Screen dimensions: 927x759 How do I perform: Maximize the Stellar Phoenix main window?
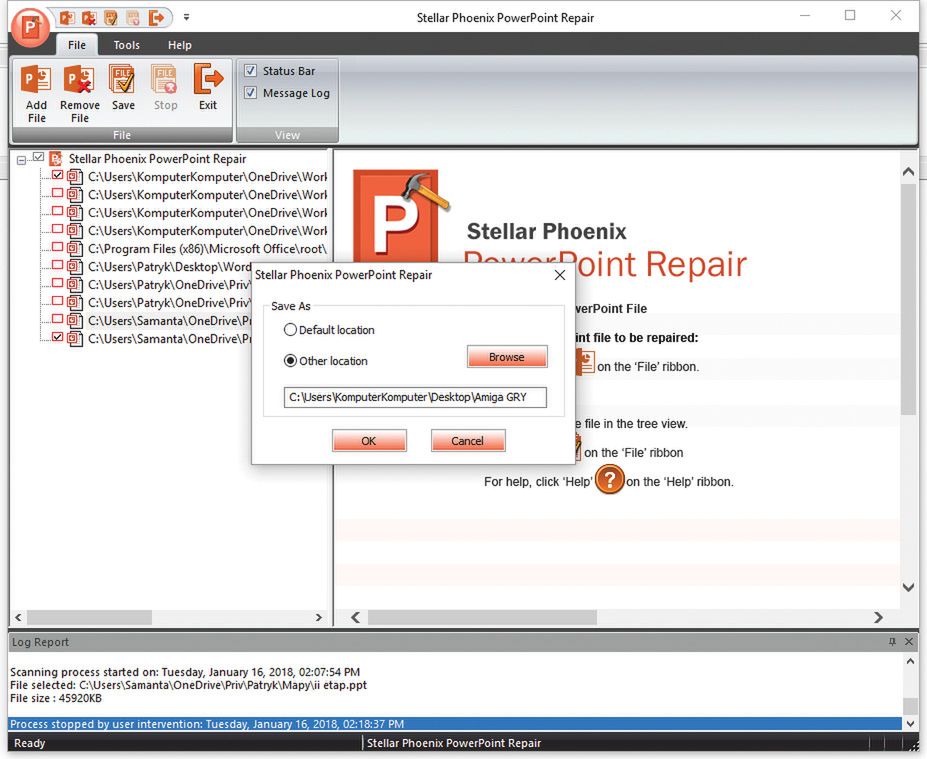tap(850, 16)
